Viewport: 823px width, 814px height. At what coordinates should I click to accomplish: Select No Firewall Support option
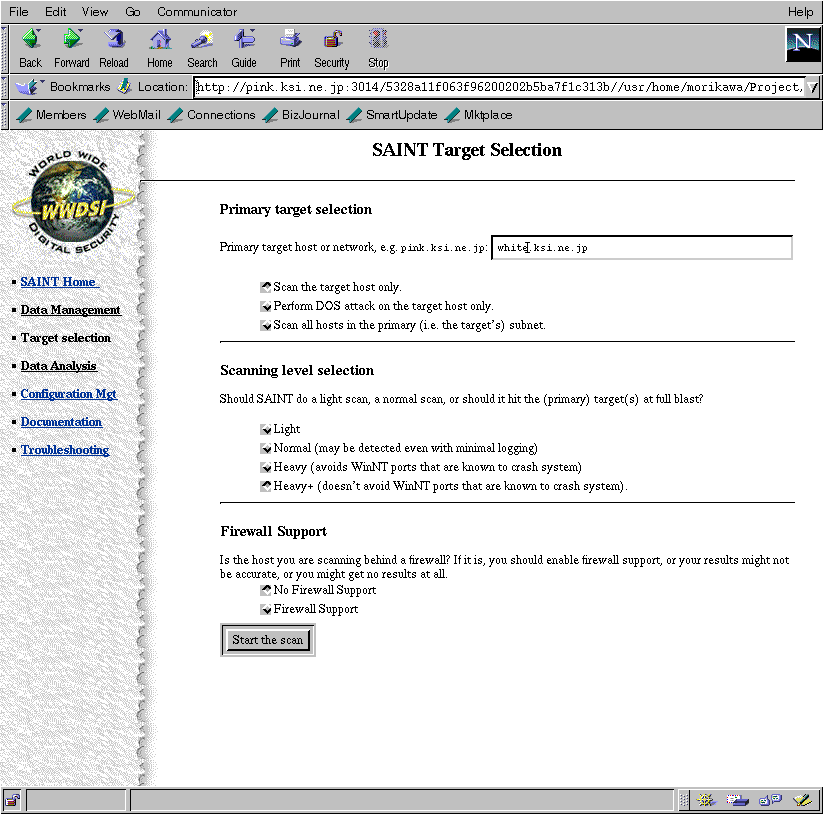point(266,590)
